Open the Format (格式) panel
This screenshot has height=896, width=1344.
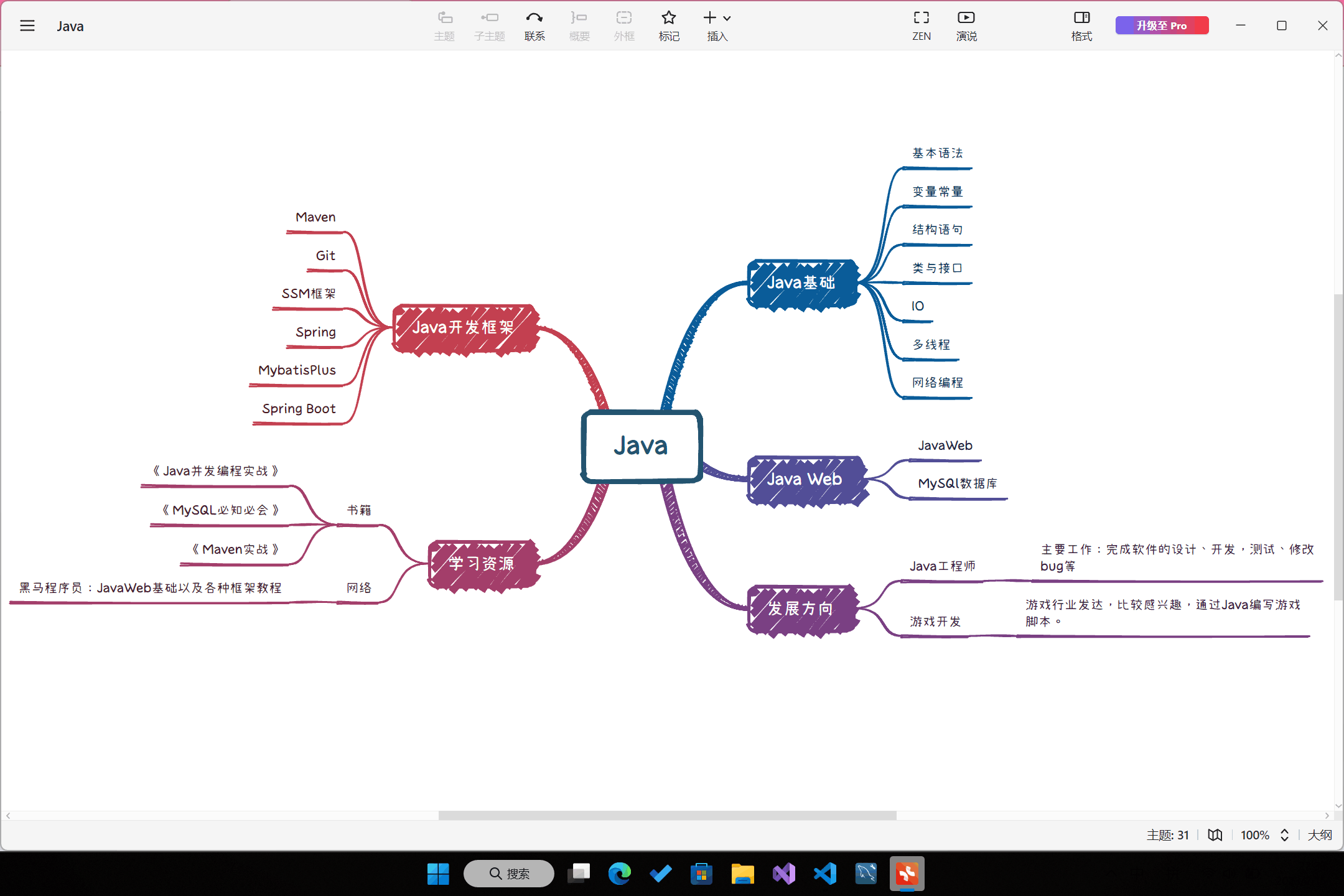(x=1081, y=25)
